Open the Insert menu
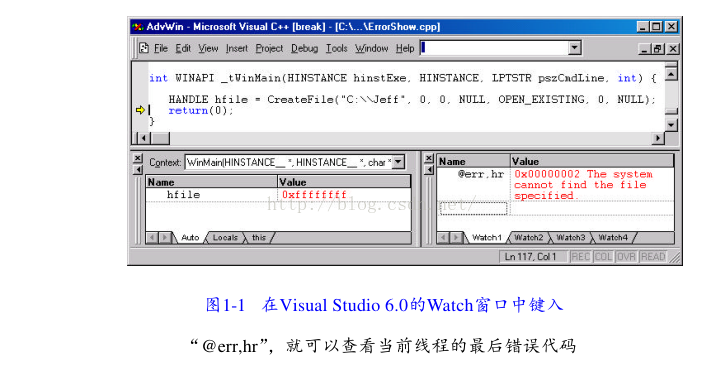This screenshot has width=725, height=386. click(237, 49)
